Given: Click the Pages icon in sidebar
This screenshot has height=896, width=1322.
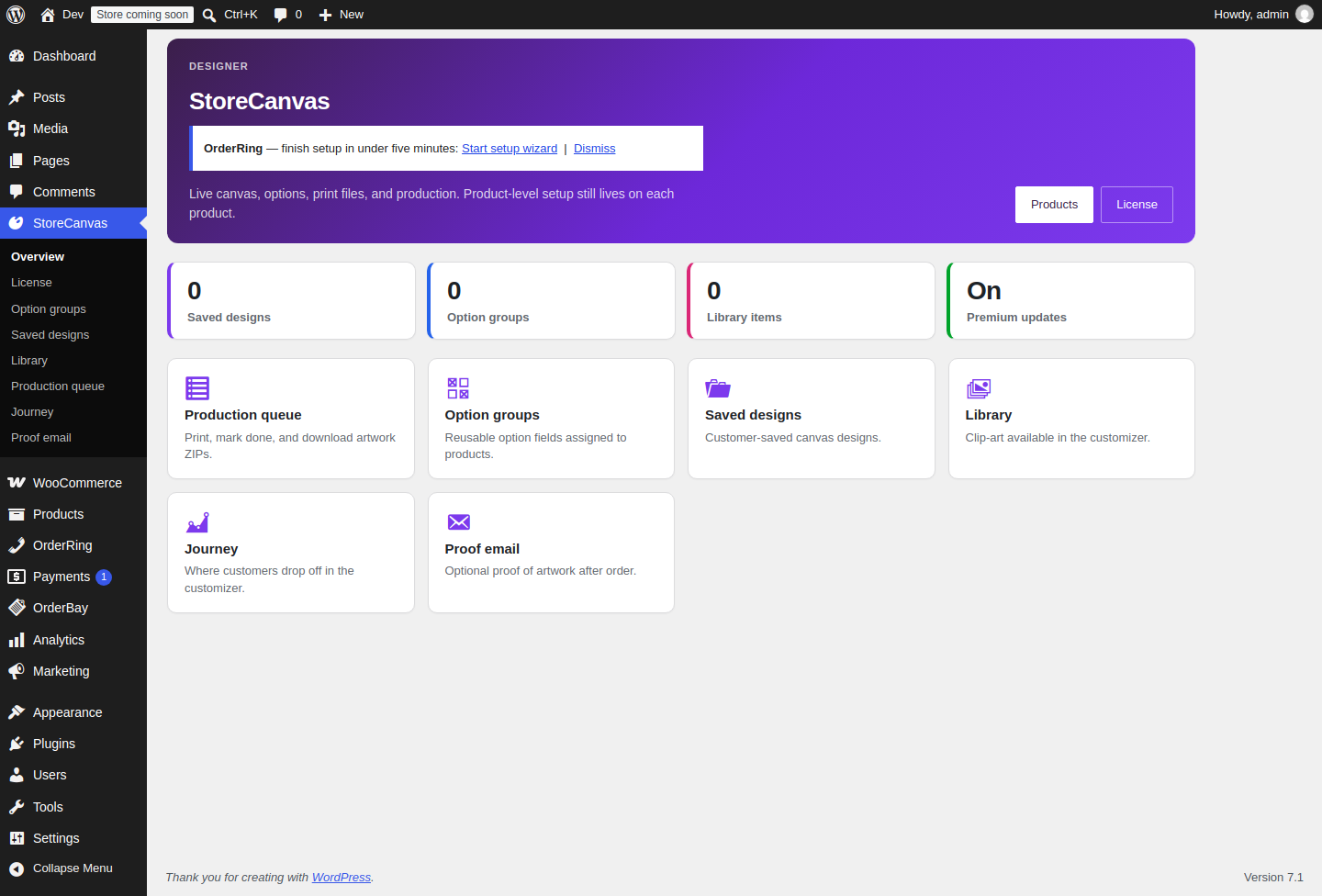Looking at the screenshot, I should click(17, 161).
